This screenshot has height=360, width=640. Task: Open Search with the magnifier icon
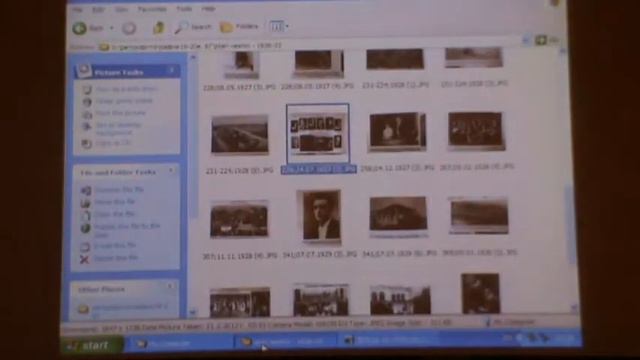(193, 27)
